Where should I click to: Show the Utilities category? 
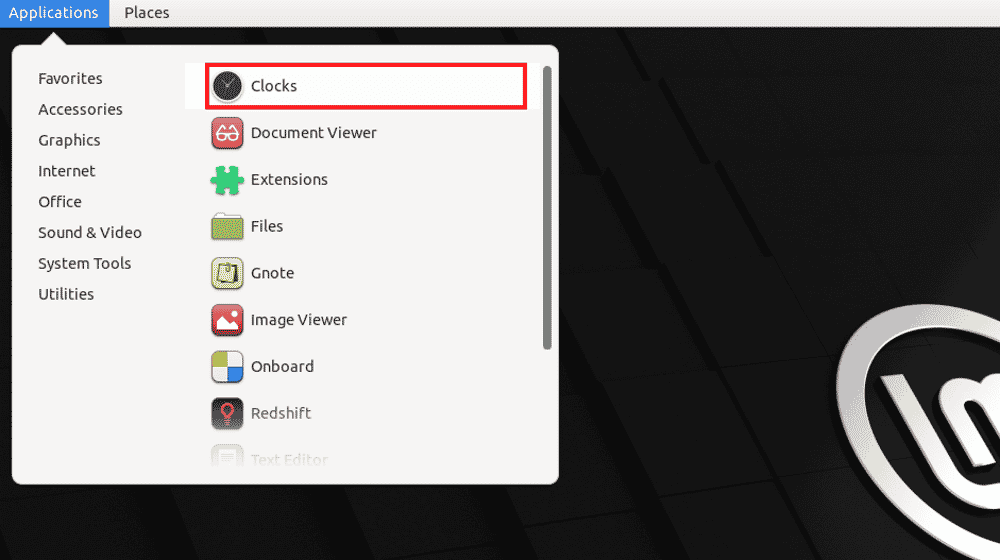(x=66, y=294)
